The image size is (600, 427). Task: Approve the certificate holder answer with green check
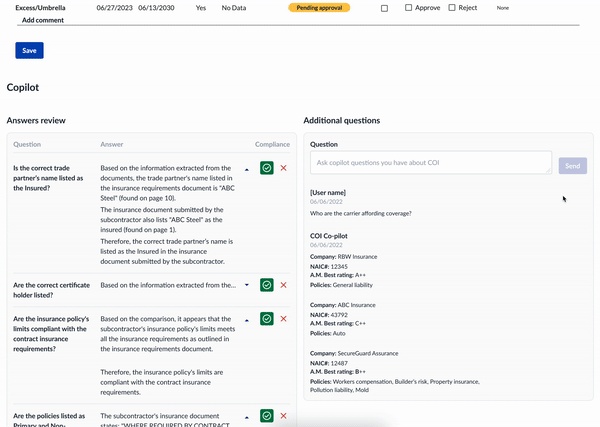pos(267,285)
